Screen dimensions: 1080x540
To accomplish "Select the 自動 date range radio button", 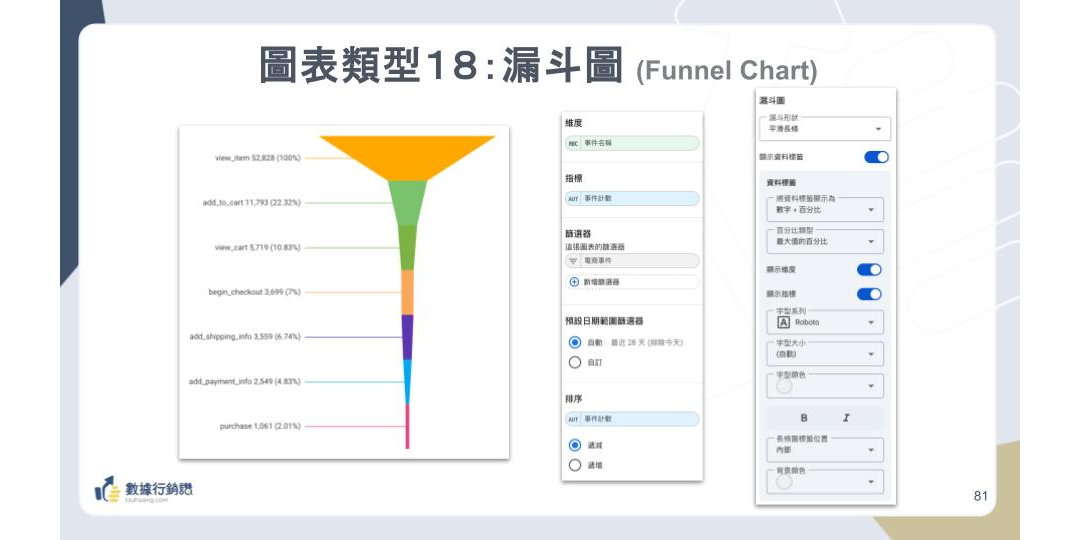I will (x=575, y=342).
